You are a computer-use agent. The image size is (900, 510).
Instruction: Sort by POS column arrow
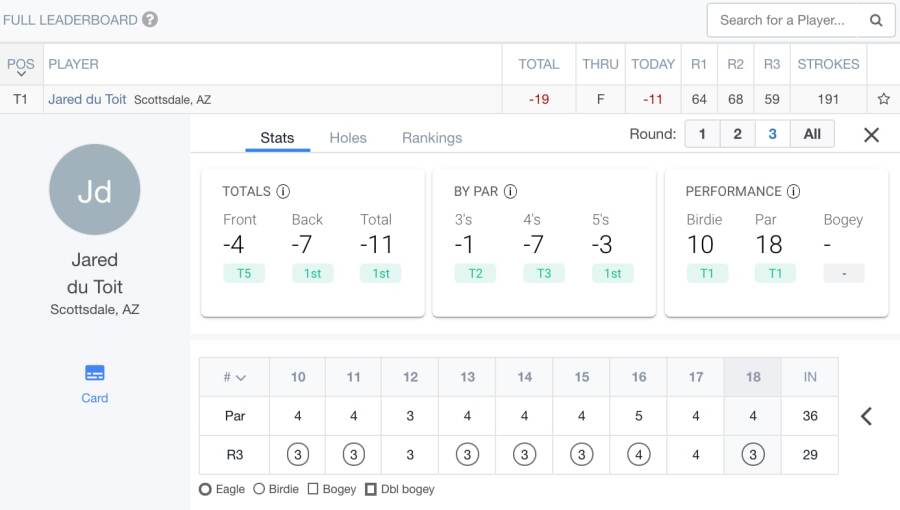pos(20,76)
